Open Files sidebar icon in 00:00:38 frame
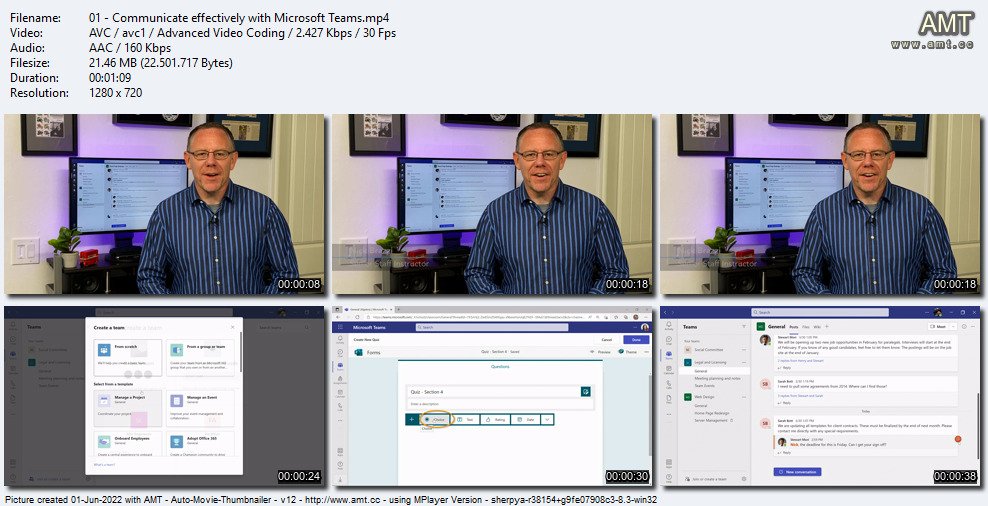Screen dimensions: 988x506 [669, 398]
